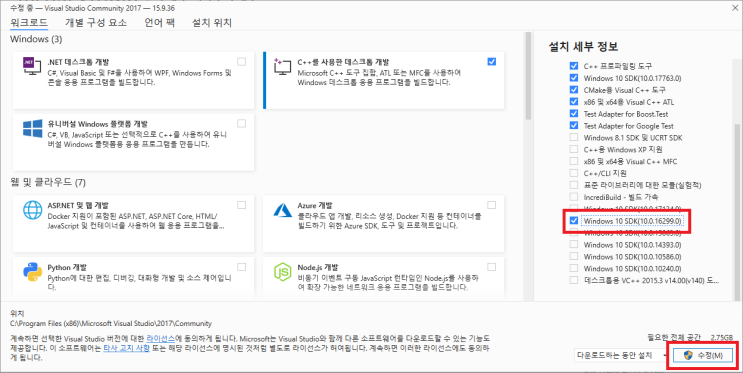The height and width of the screenshot is (373, 743).
Task: Click the Windows (3) section header
Action: click(36, 39)
